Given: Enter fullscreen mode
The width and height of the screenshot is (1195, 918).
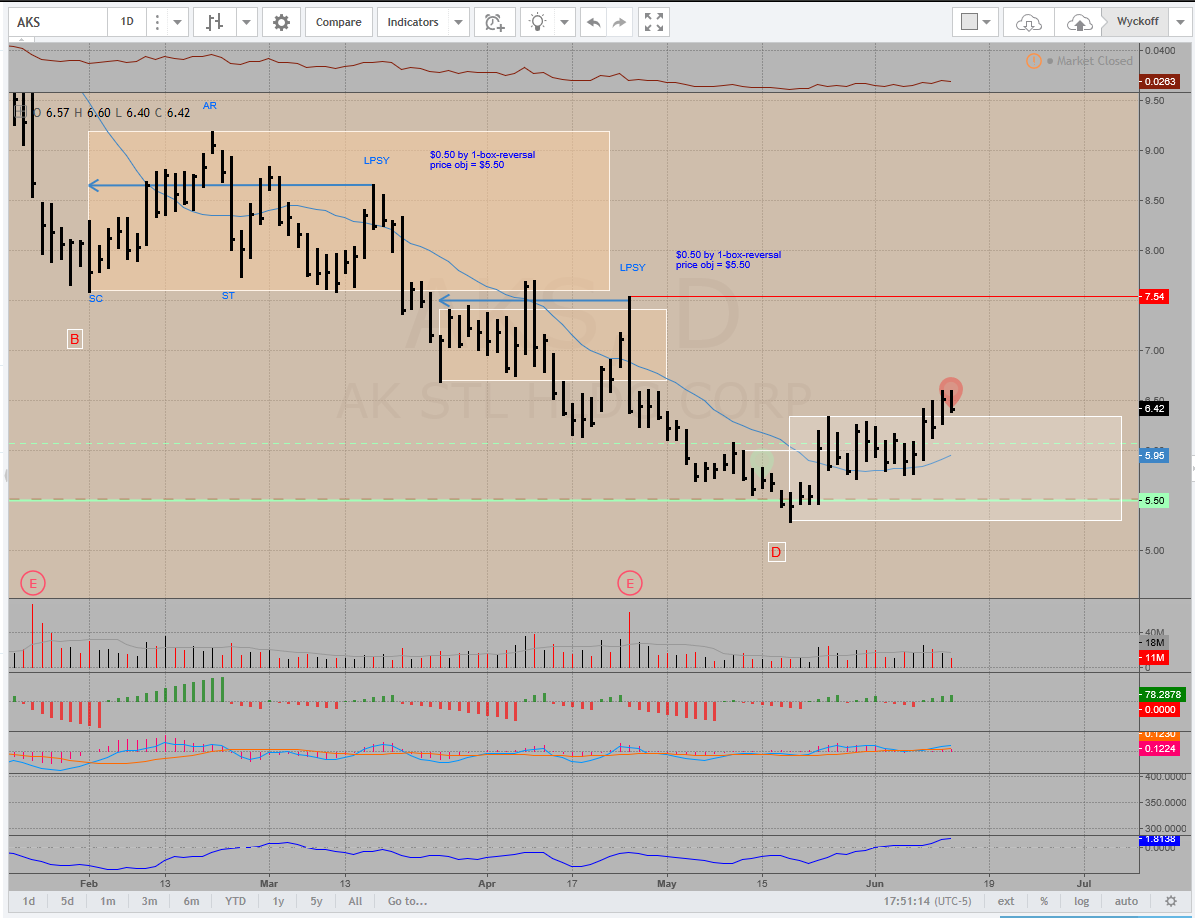Looking at the screenshot, I should (653, 22).
